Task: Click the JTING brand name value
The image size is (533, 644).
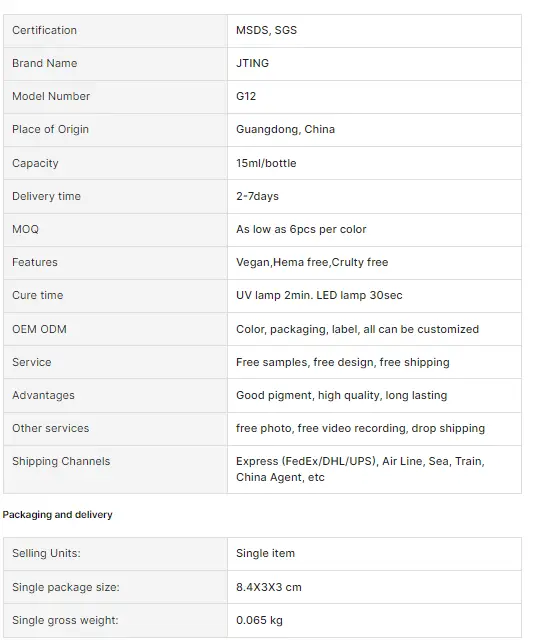Action: pos(252,63)
